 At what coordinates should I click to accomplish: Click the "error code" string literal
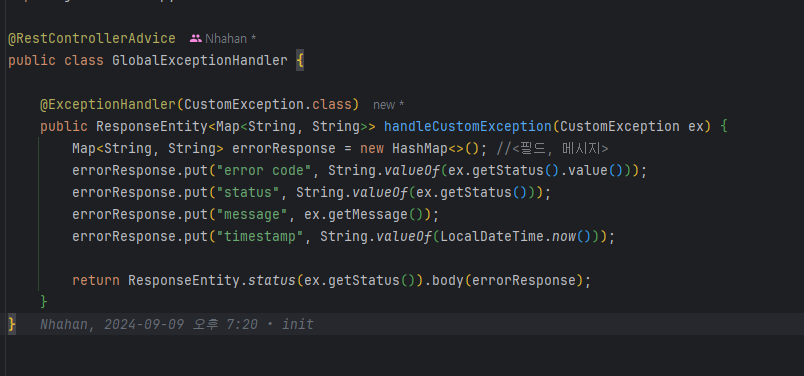point(264,170)
